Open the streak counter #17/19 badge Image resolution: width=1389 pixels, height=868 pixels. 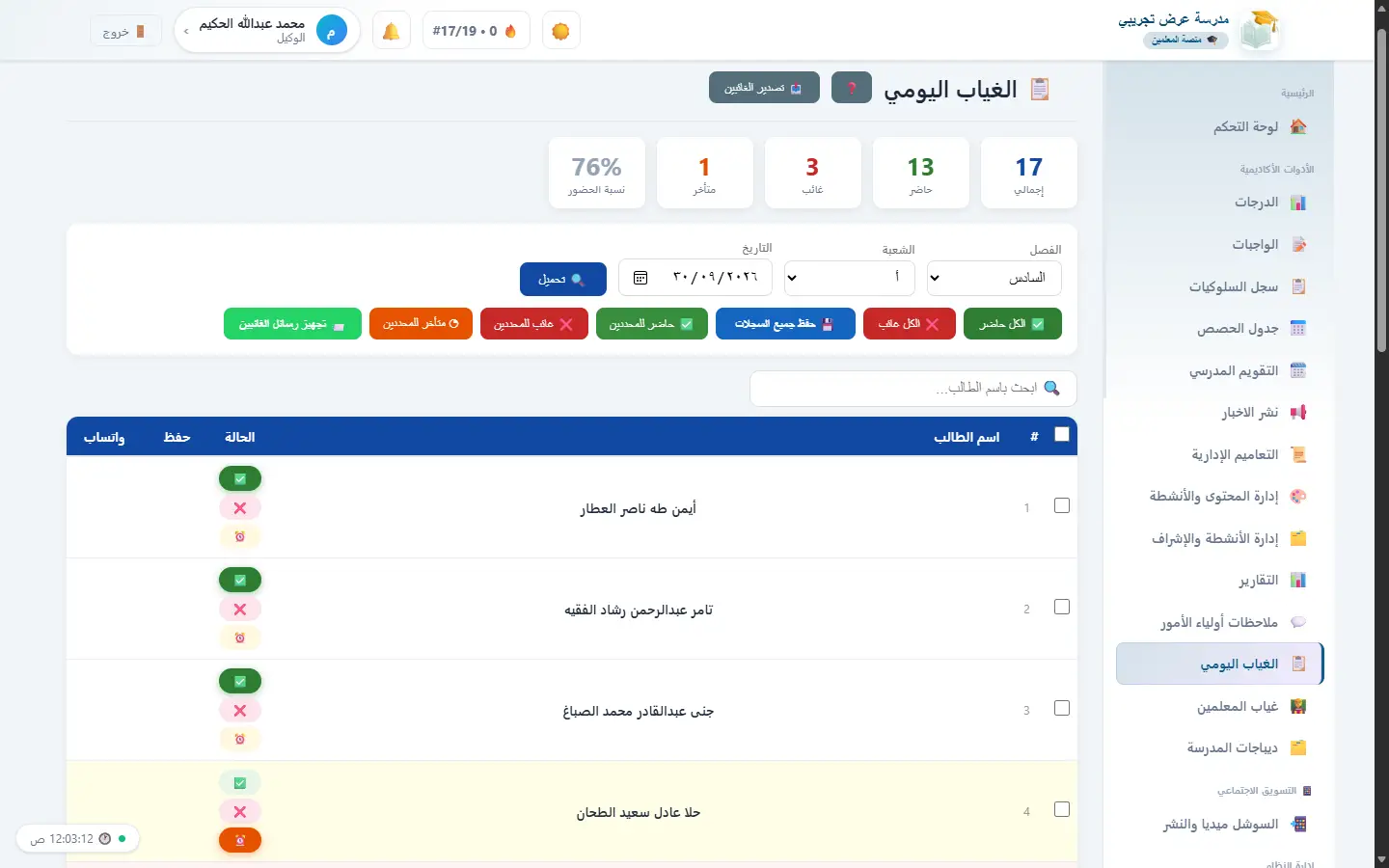(x=477, y=31)
